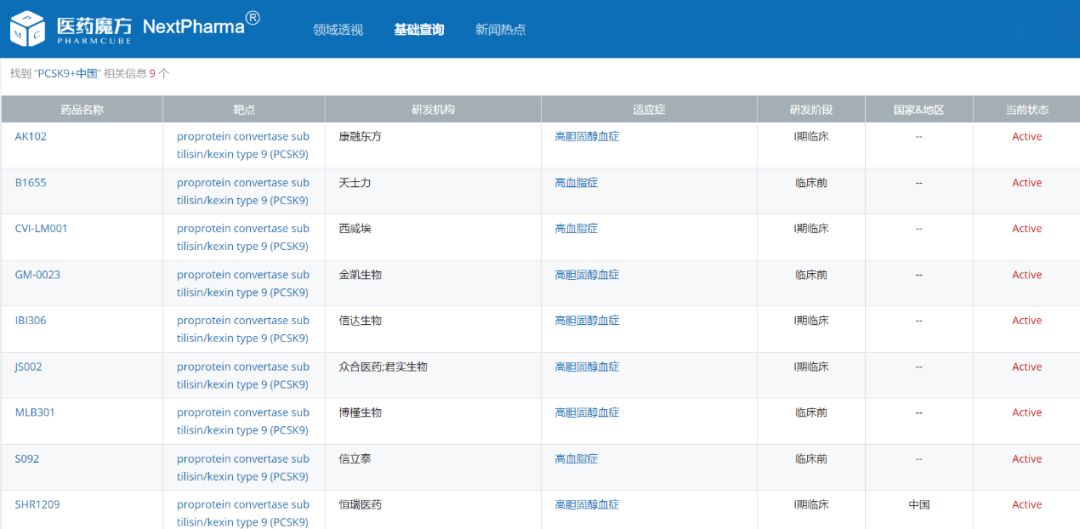
Task: Click the 研发阶段 column header
Action: pyautogui.click(x=811, y=110)
